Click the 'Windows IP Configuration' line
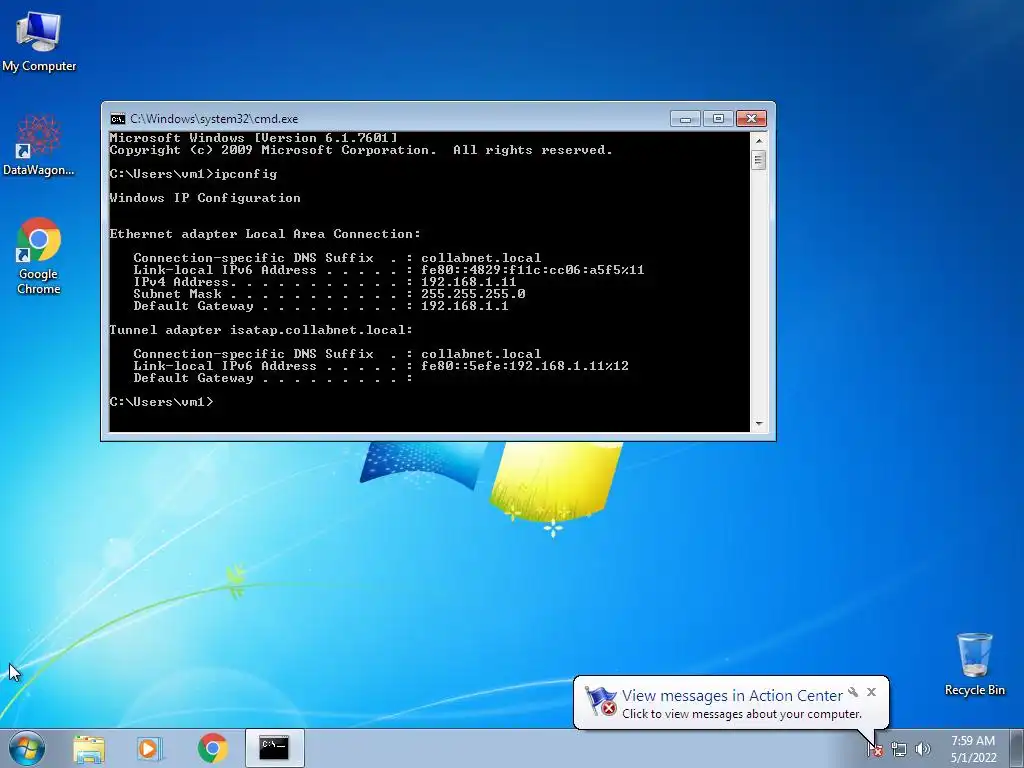This screenshot has height=768, width=1024. [x=205, y=198]
